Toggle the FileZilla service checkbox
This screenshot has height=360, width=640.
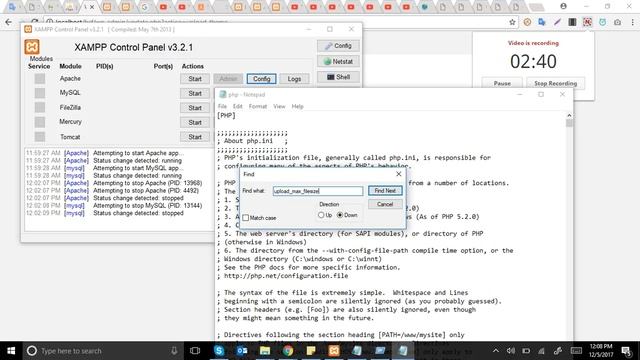tap(40, 108)
